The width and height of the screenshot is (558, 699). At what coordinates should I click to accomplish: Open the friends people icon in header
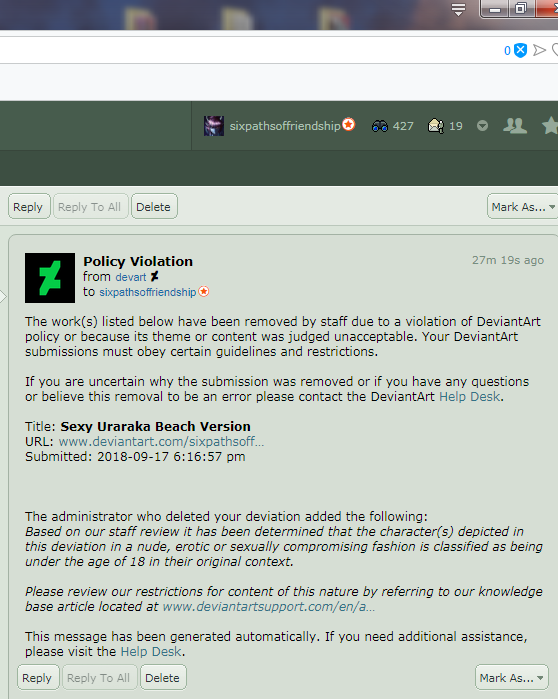515,126
